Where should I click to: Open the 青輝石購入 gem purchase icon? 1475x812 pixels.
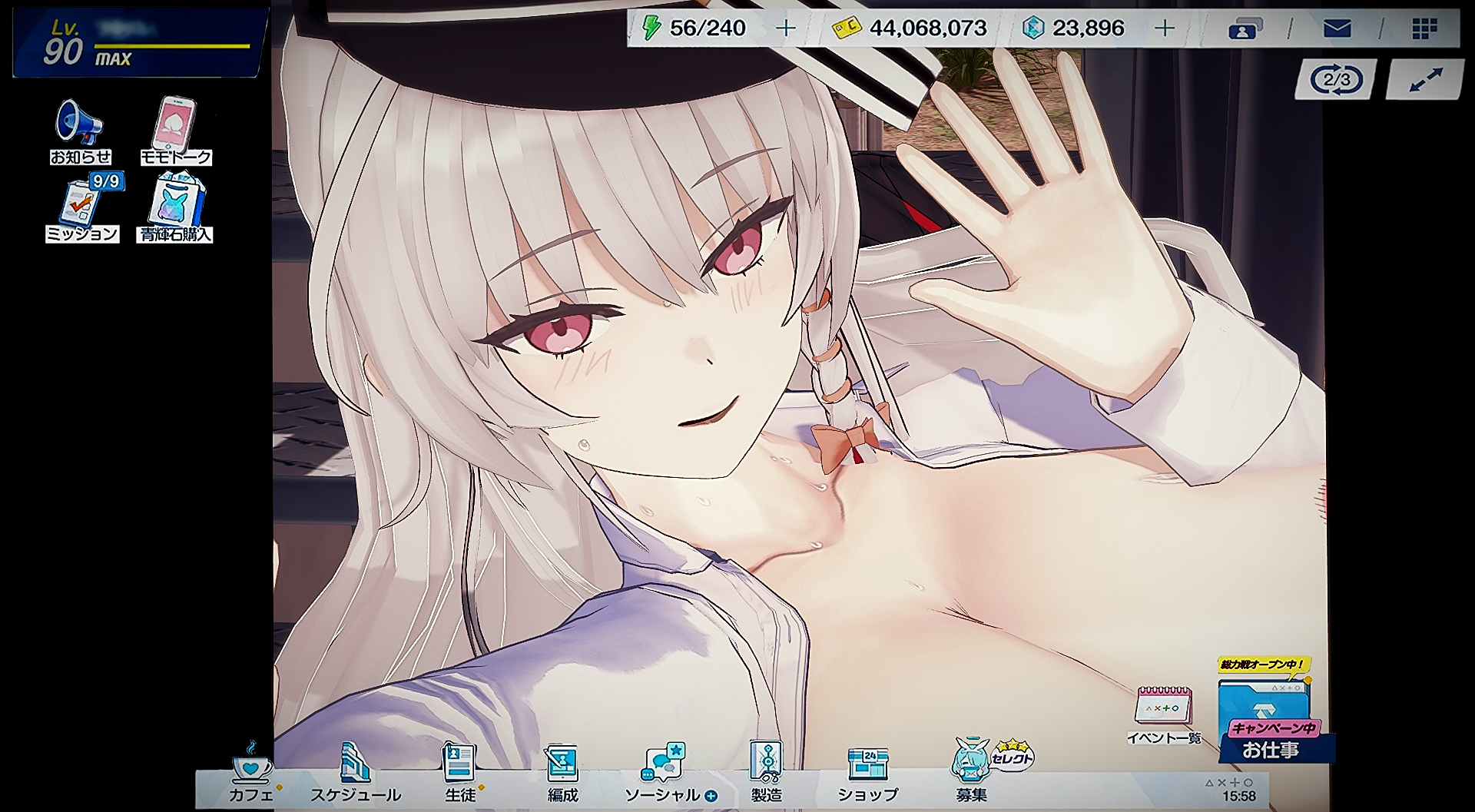[175, 207]
